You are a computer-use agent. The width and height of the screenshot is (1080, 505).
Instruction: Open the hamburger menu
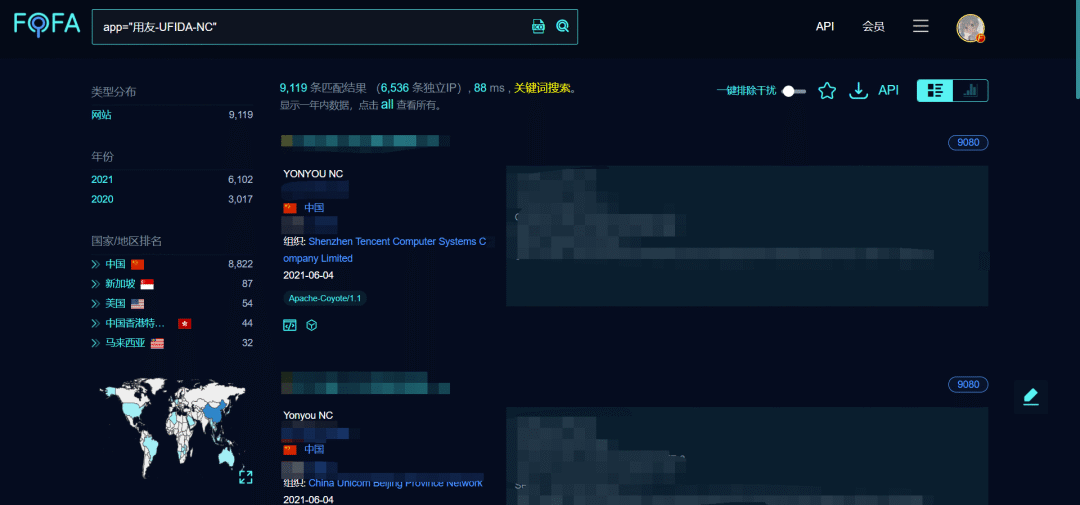(x=921, y=26)
